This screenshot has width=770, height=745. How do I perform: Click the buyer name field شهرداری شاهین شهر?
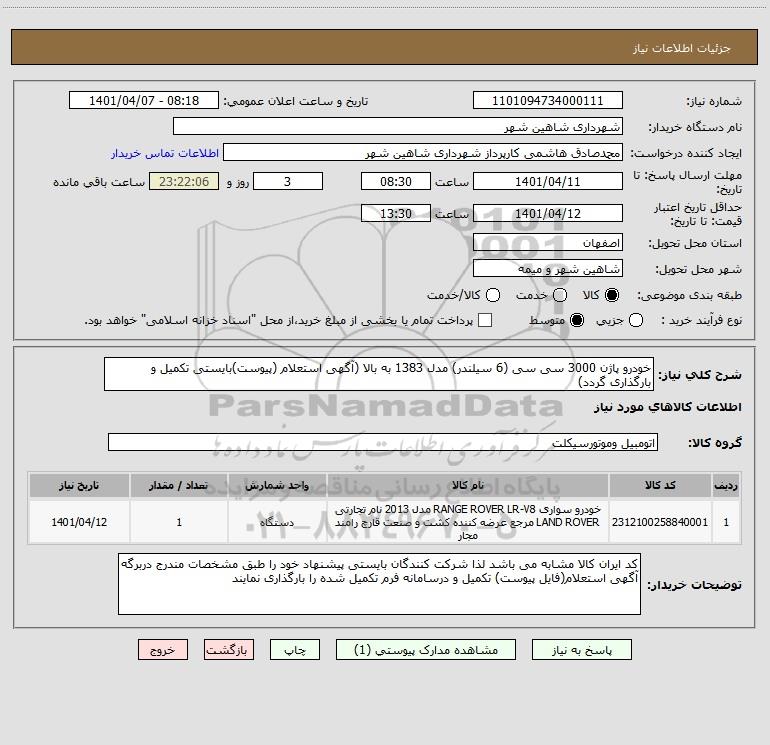[x=398, y=126]
